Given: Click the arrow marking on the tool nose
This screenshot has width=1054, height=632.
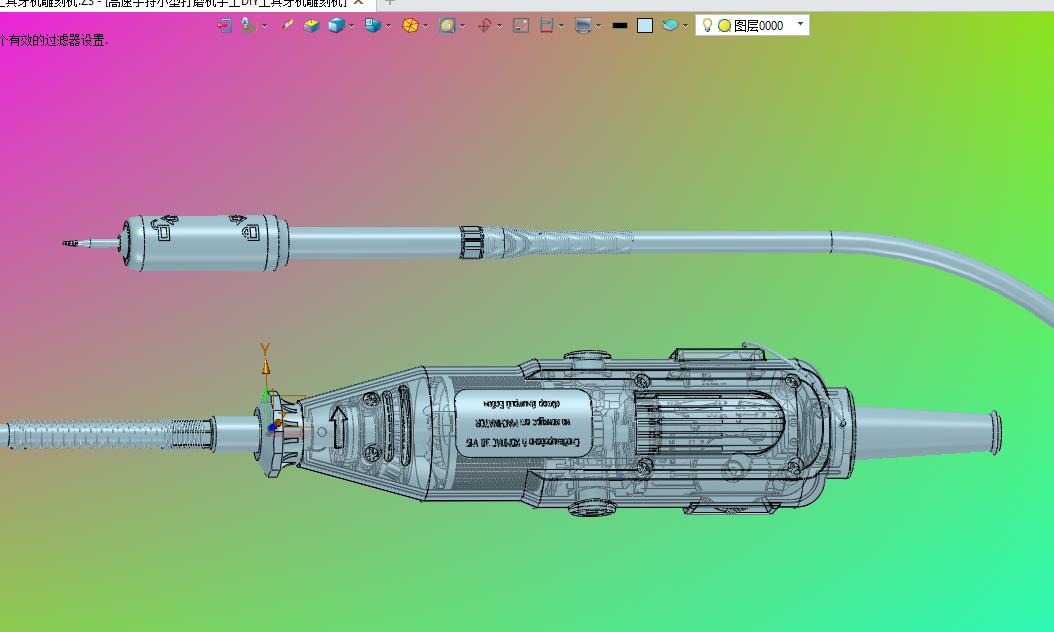Looking at the screenshot, I should coord(339,427).
